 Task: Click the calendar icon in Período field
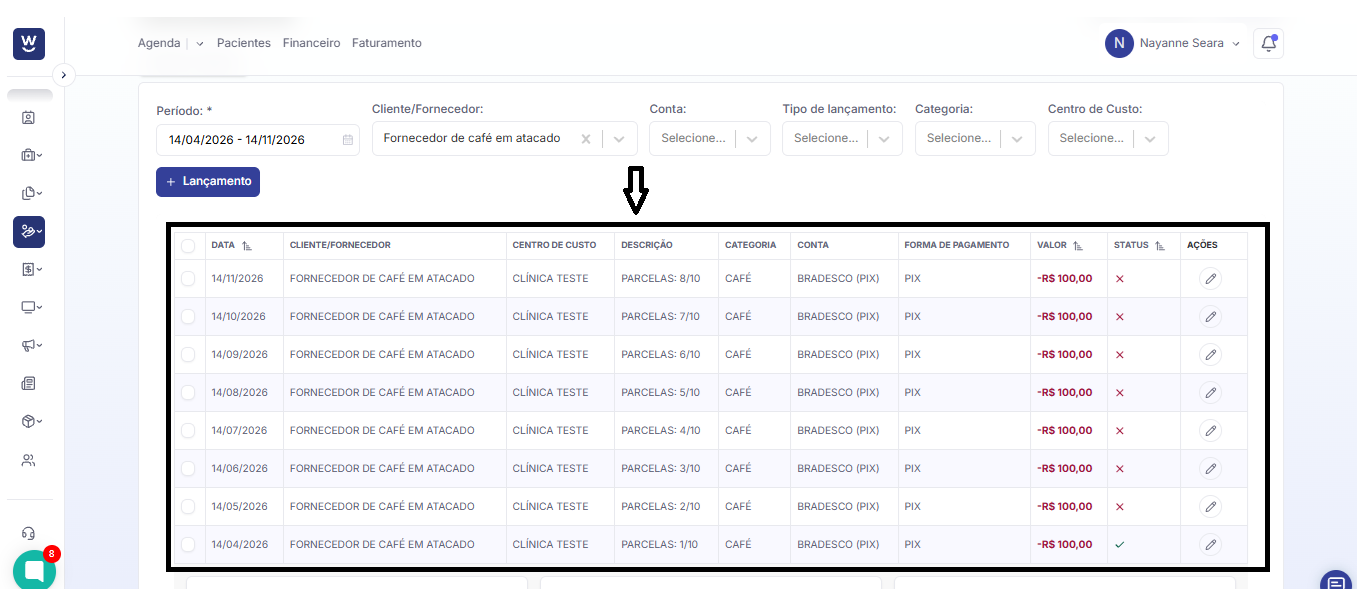point(348,140)
